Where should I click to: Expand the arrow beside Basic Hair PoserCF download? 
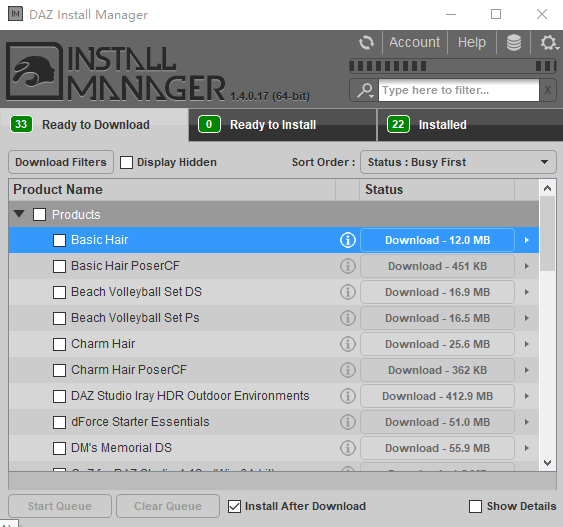(x=527, y=266)
